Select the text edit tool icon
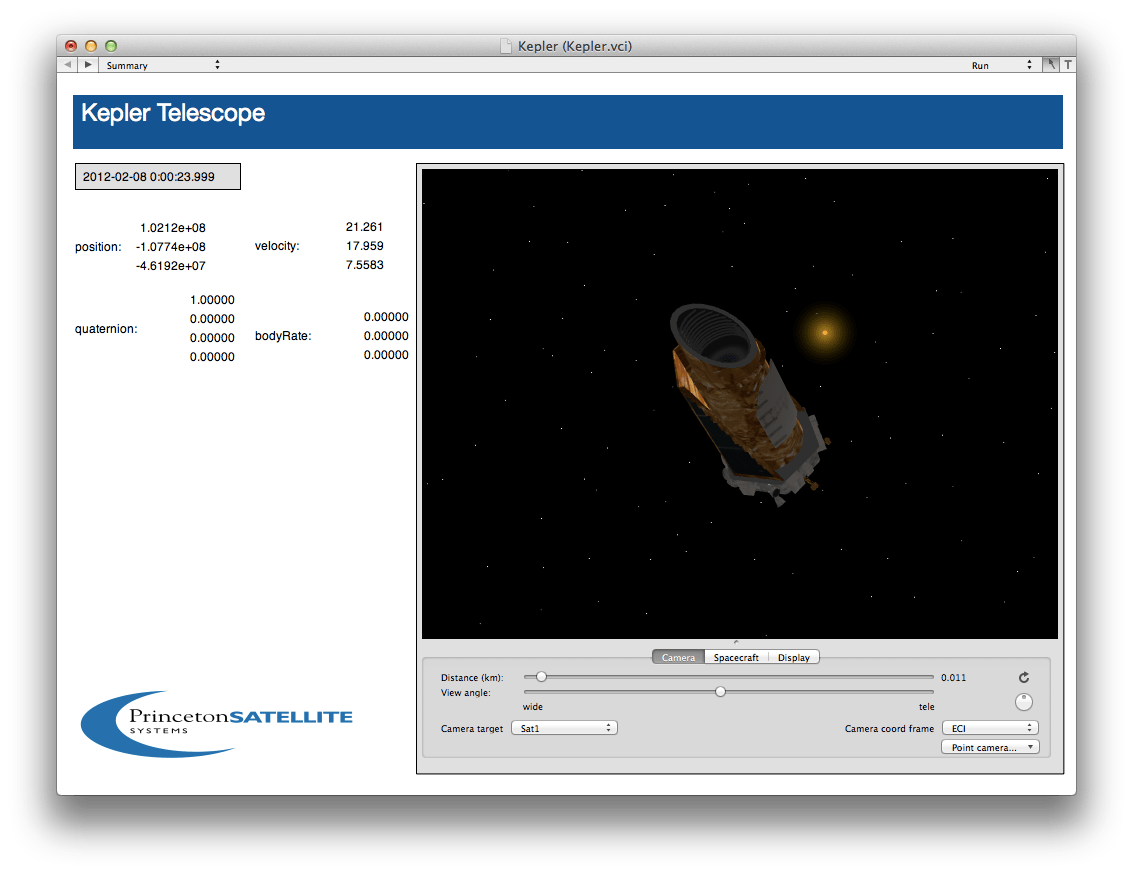This screenshot has width=1133, height=874. pos(1067,64)
